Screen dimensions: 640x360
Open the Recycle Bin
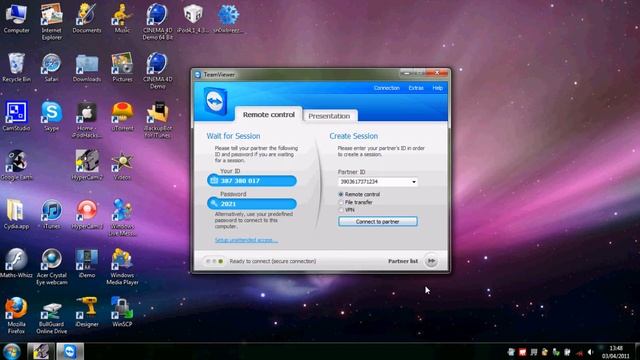click(x=16, y=67)
